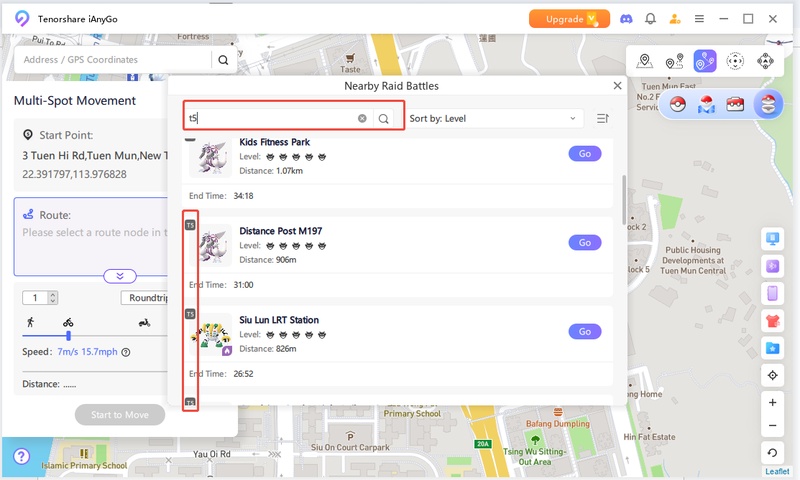This screenshot has width=800, height=480.
Task: Click the highlighted raid battle icon
Action: tap(768, 105)
